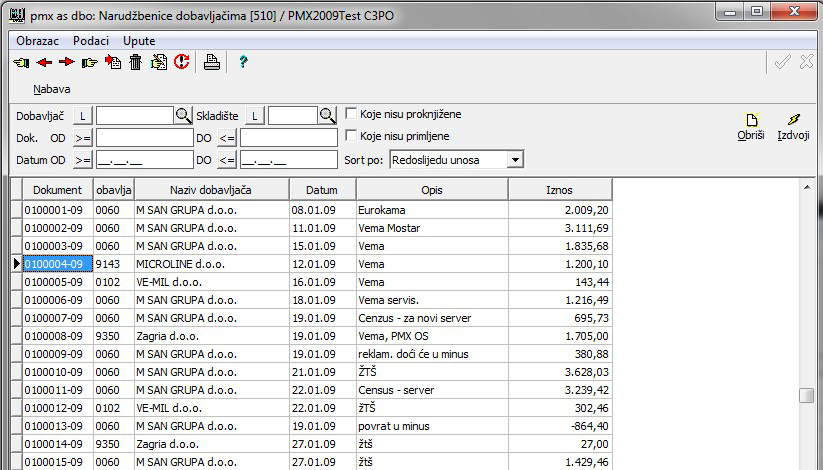
Task: Click the Iznos column header
Action: tap(560, 190)
